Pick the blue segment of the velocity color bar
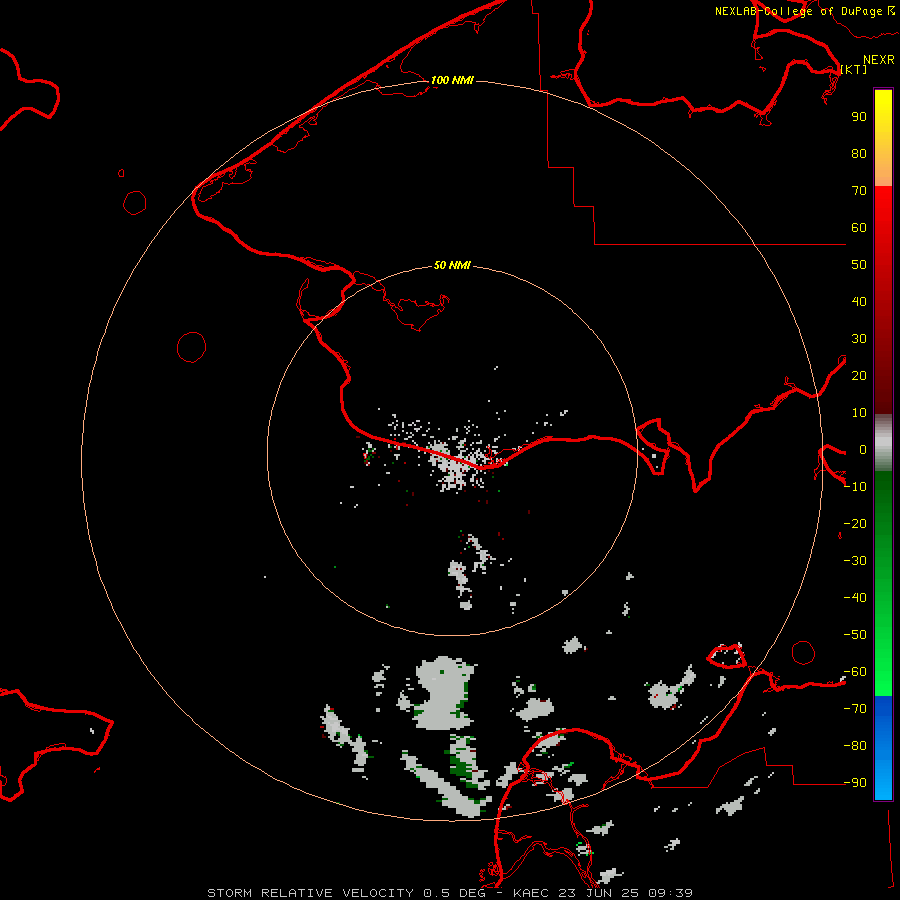 pyautogui.click(x=883, y=748)
